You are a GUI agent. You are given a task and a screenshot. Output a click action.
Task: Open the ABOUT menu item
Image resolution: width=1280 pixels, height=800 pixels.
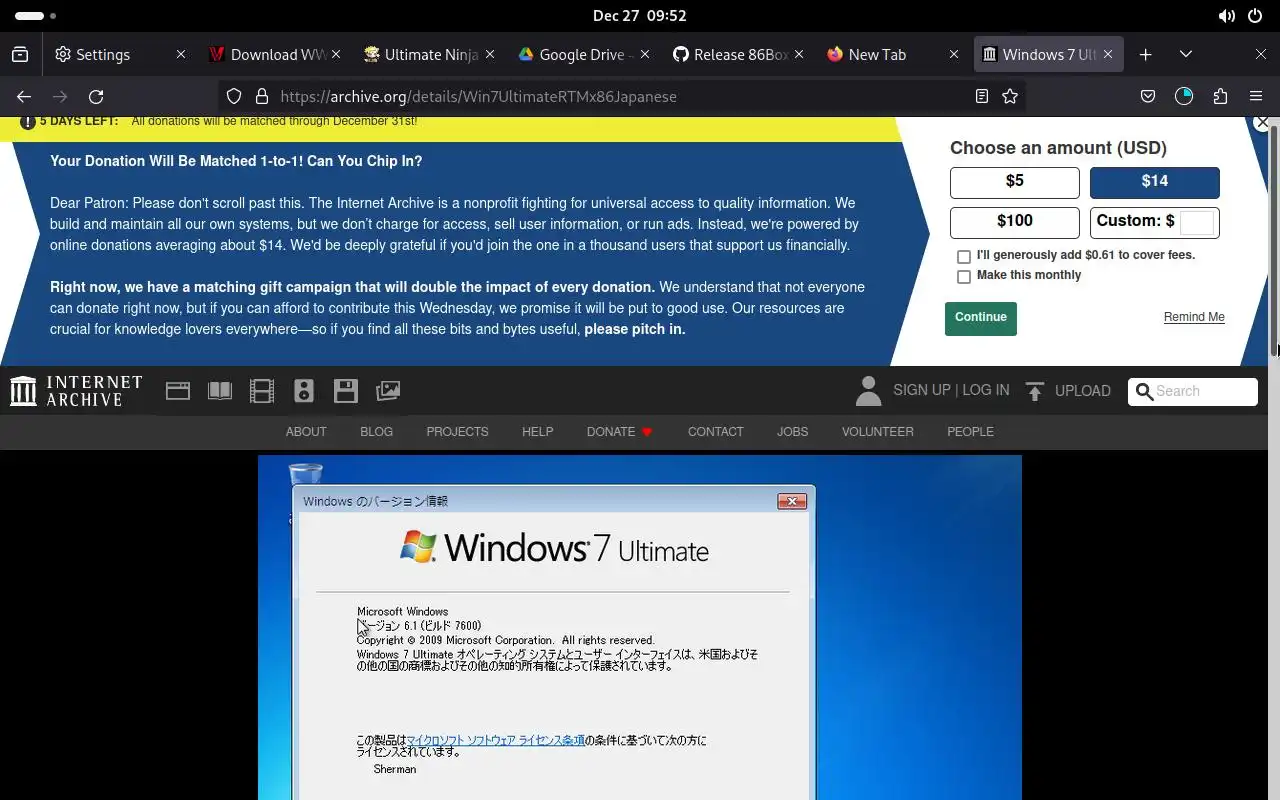(306, 432)
